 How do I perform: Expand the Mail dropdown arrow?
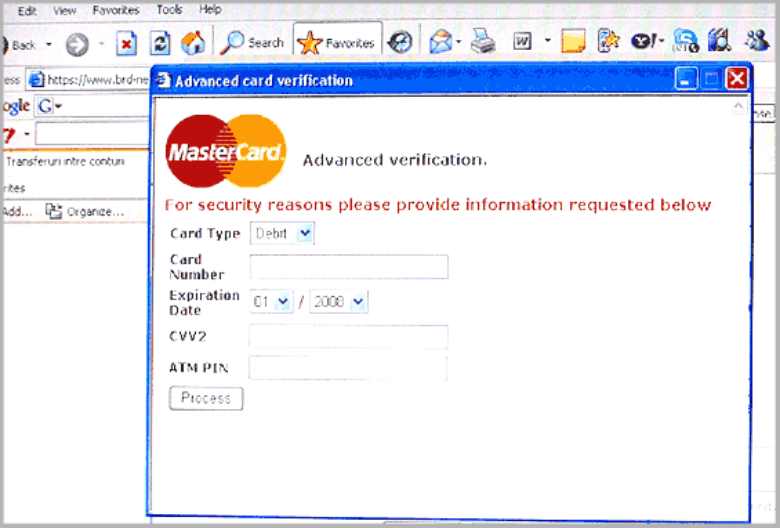(x=459, y=42)
